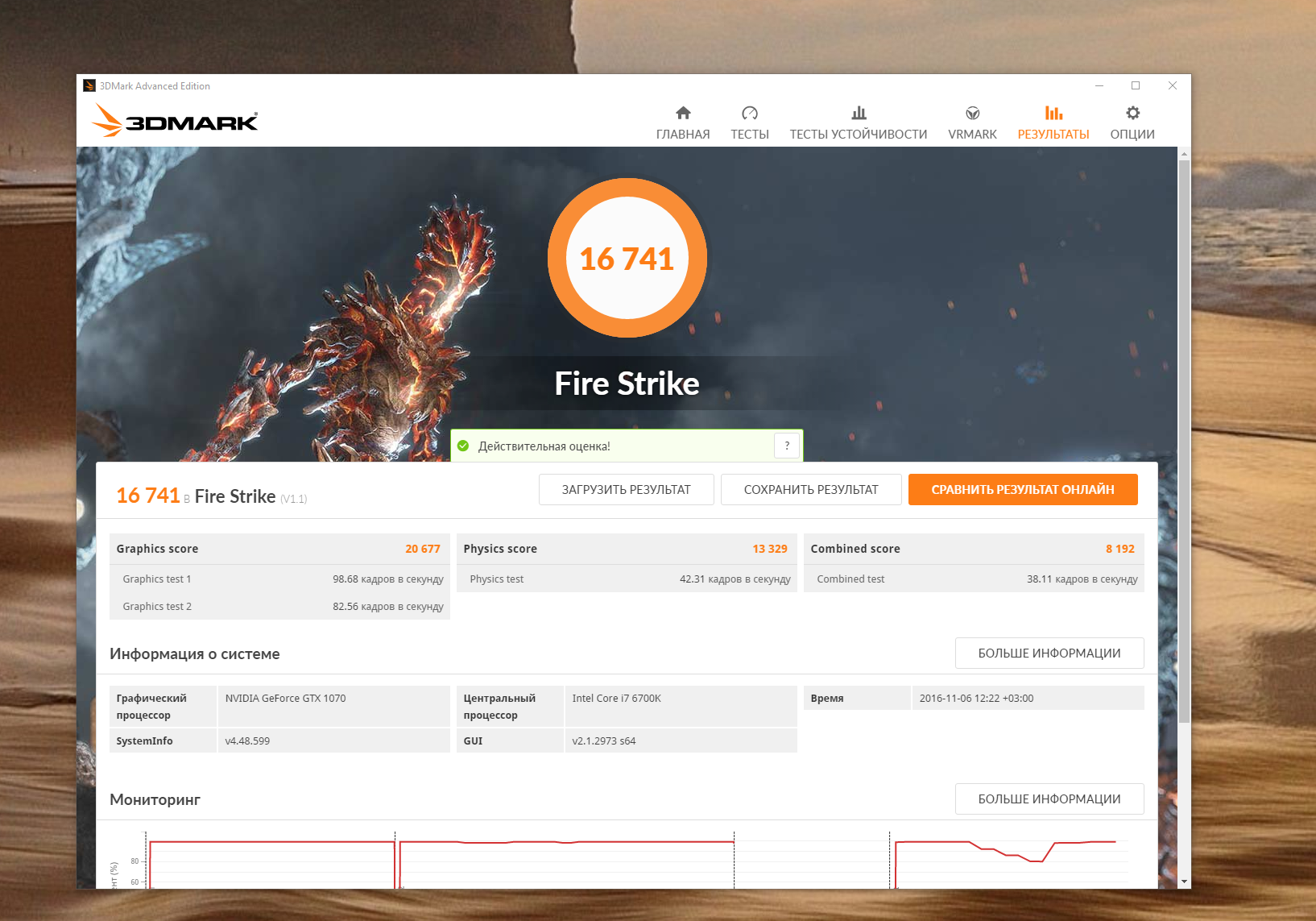1316x921 pixels.
Task: Click the Graphics score value 20 677
Action: (423, 549)
